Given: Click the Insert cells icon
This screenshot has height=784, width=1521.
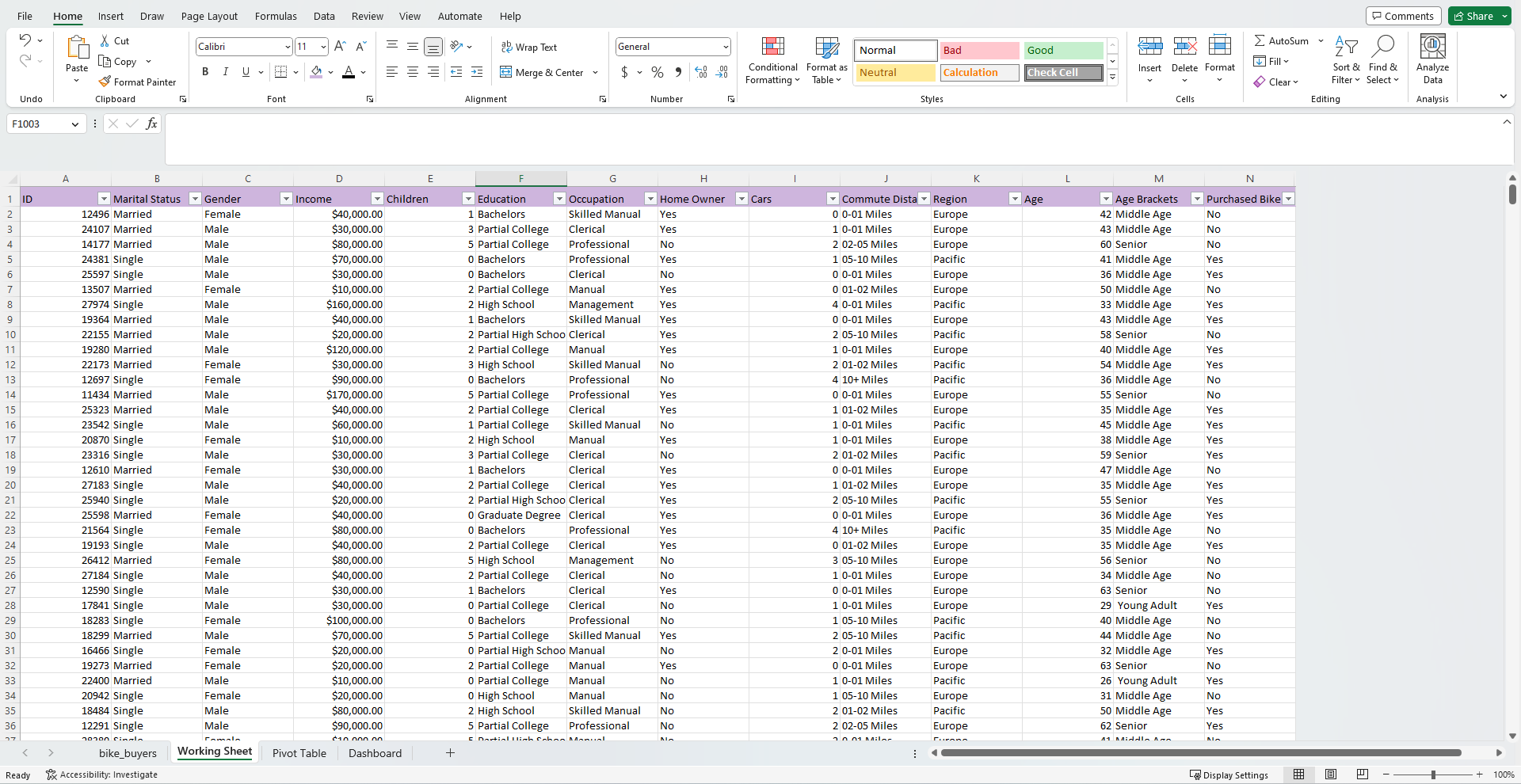Looking at the screenshot, I should tap(1149, 47).
